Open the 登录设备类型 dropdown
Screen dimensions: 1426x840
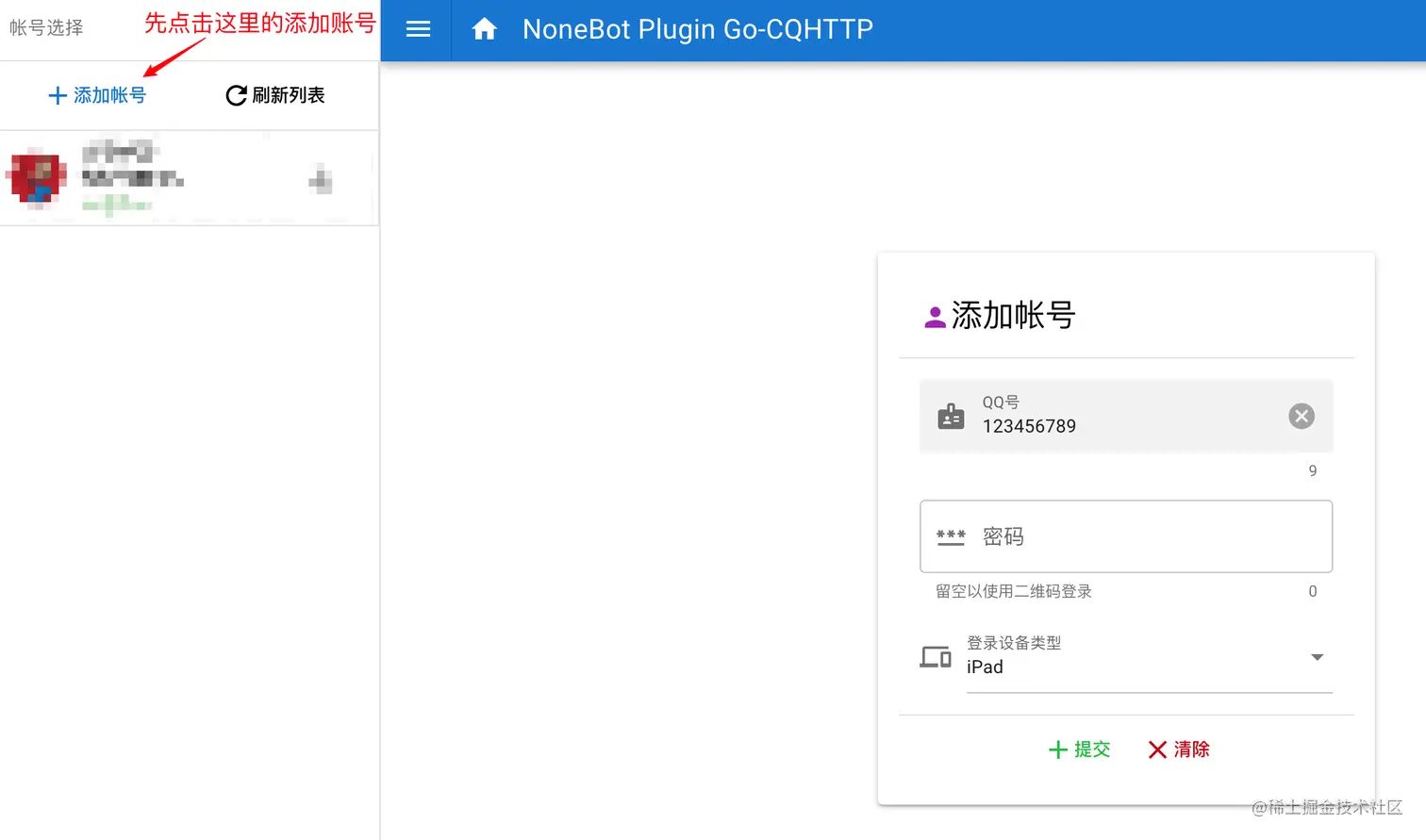coord(1149,657)
